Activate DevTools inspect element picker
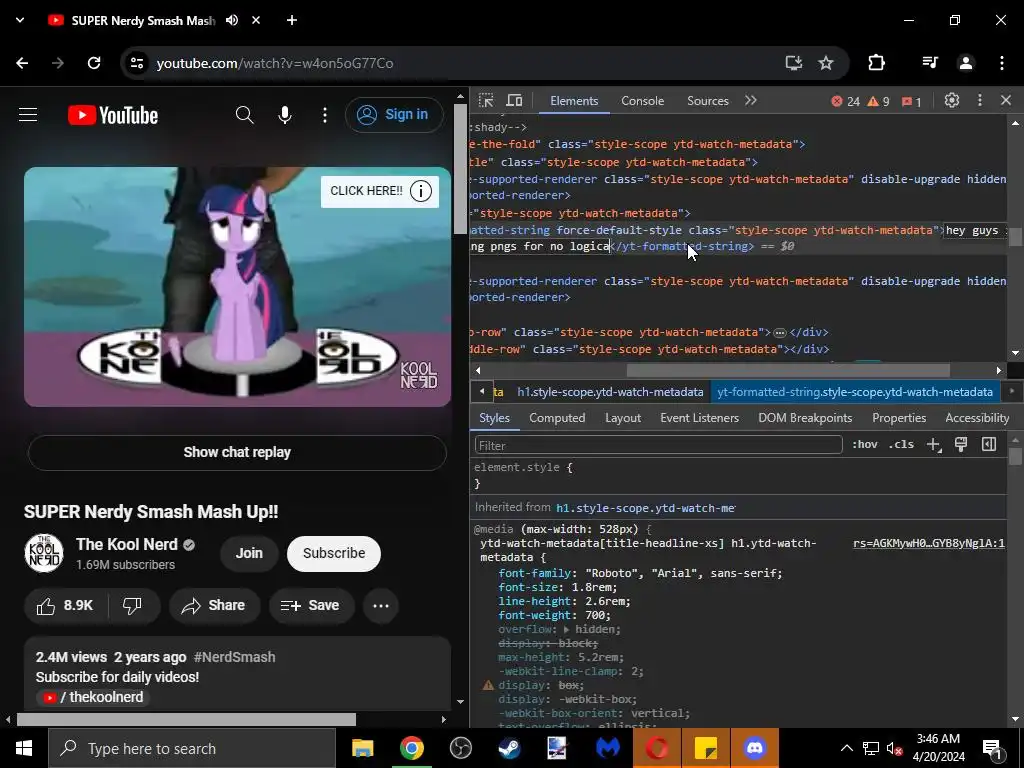 (486, 101)
